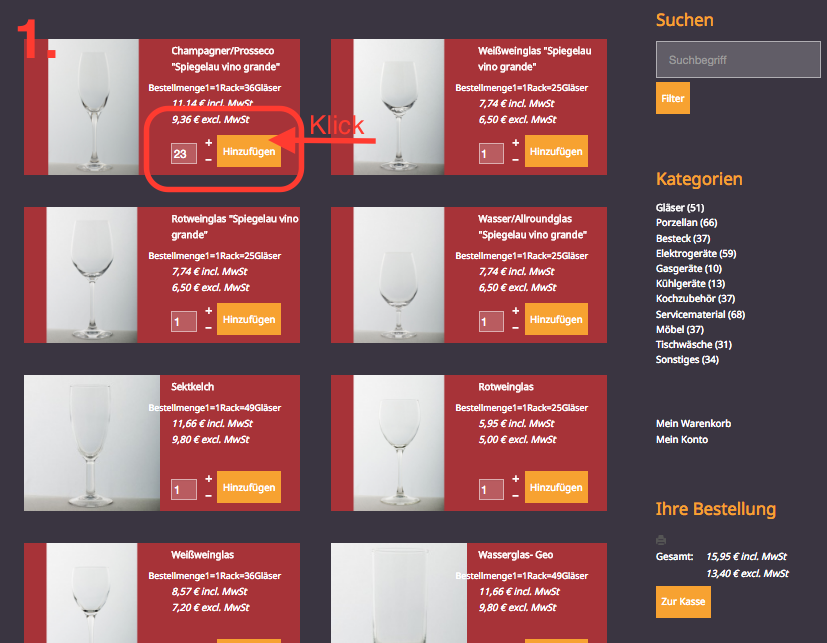Open Mein Konto link
This screenshot has width=827, height=643.
pyautogui.click(x=681, y=439)
